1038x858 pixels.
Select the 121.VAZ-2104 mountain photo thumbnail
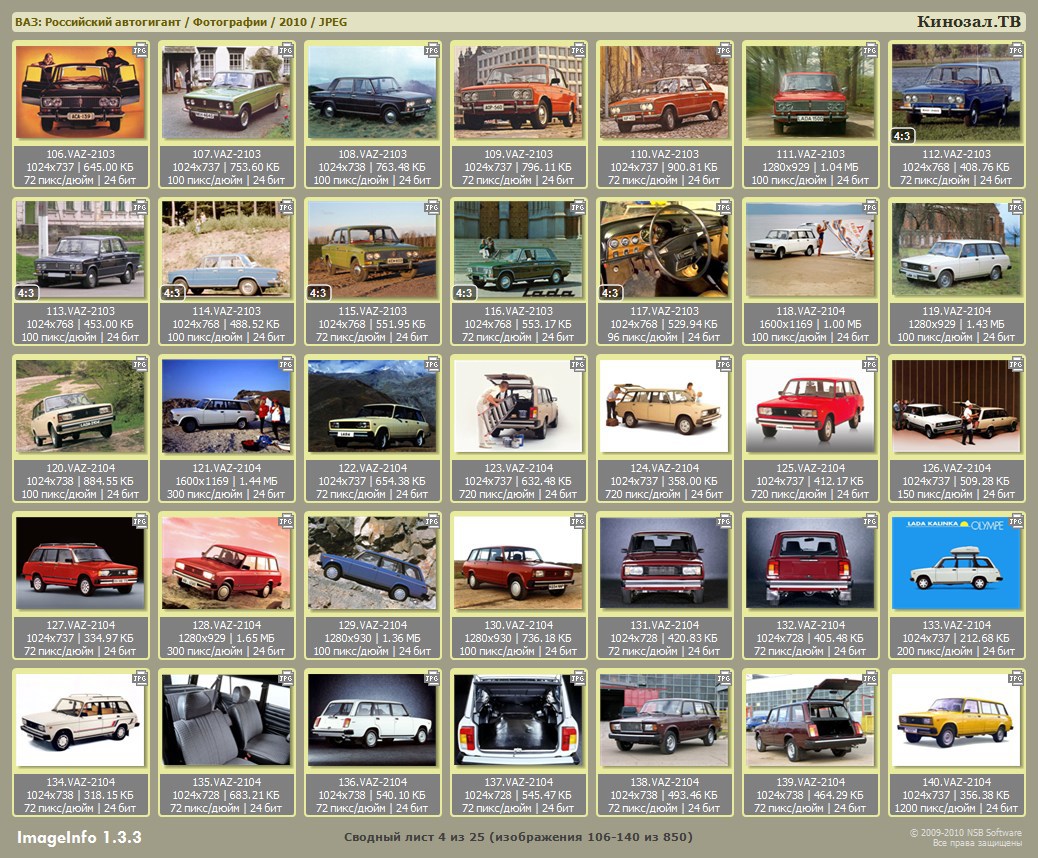tap(226, 406)
